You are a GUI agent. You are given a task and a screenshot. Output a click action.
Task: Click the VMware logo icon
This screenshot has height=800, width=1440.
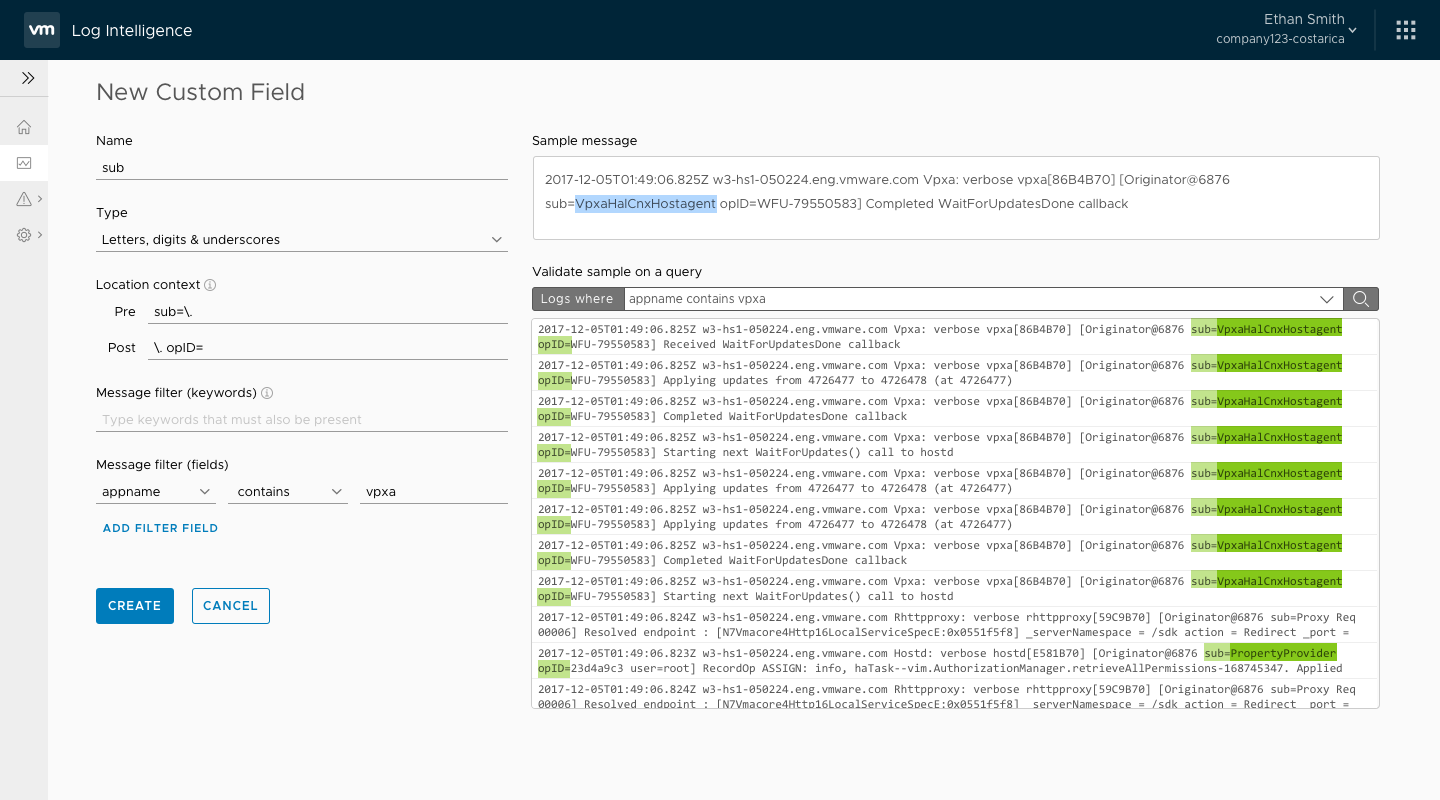41,30
